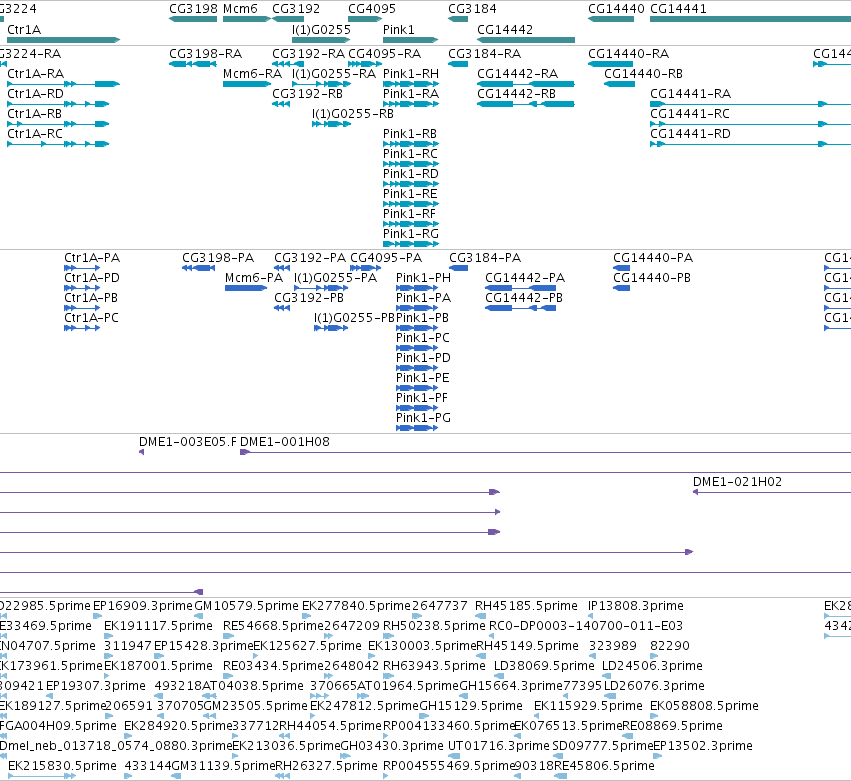Click the CG14442 gene label
Screen dimensions: 851x781
coord(505,29)
